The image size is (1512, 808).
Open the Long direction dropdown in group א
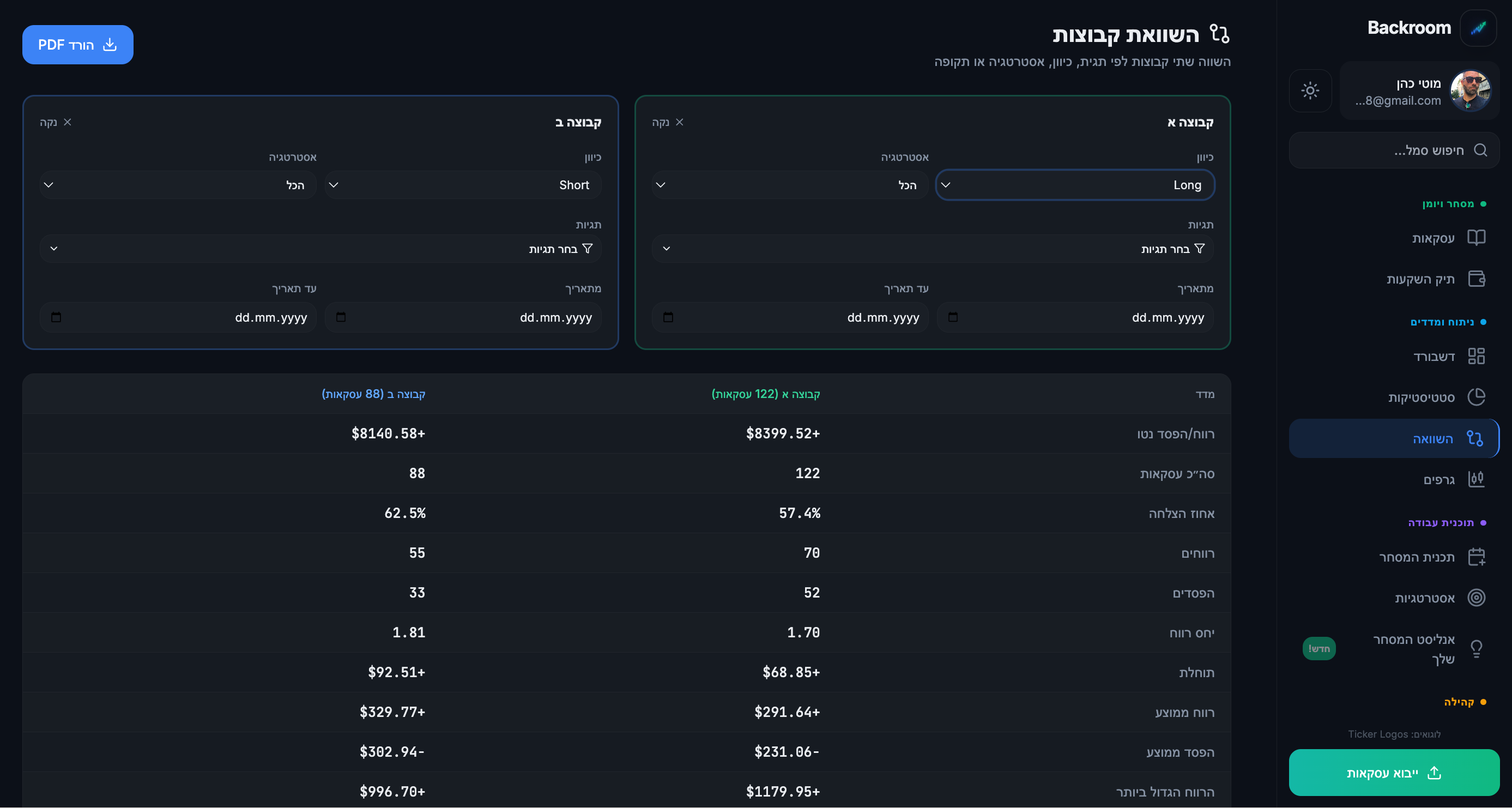[1075, 185]
